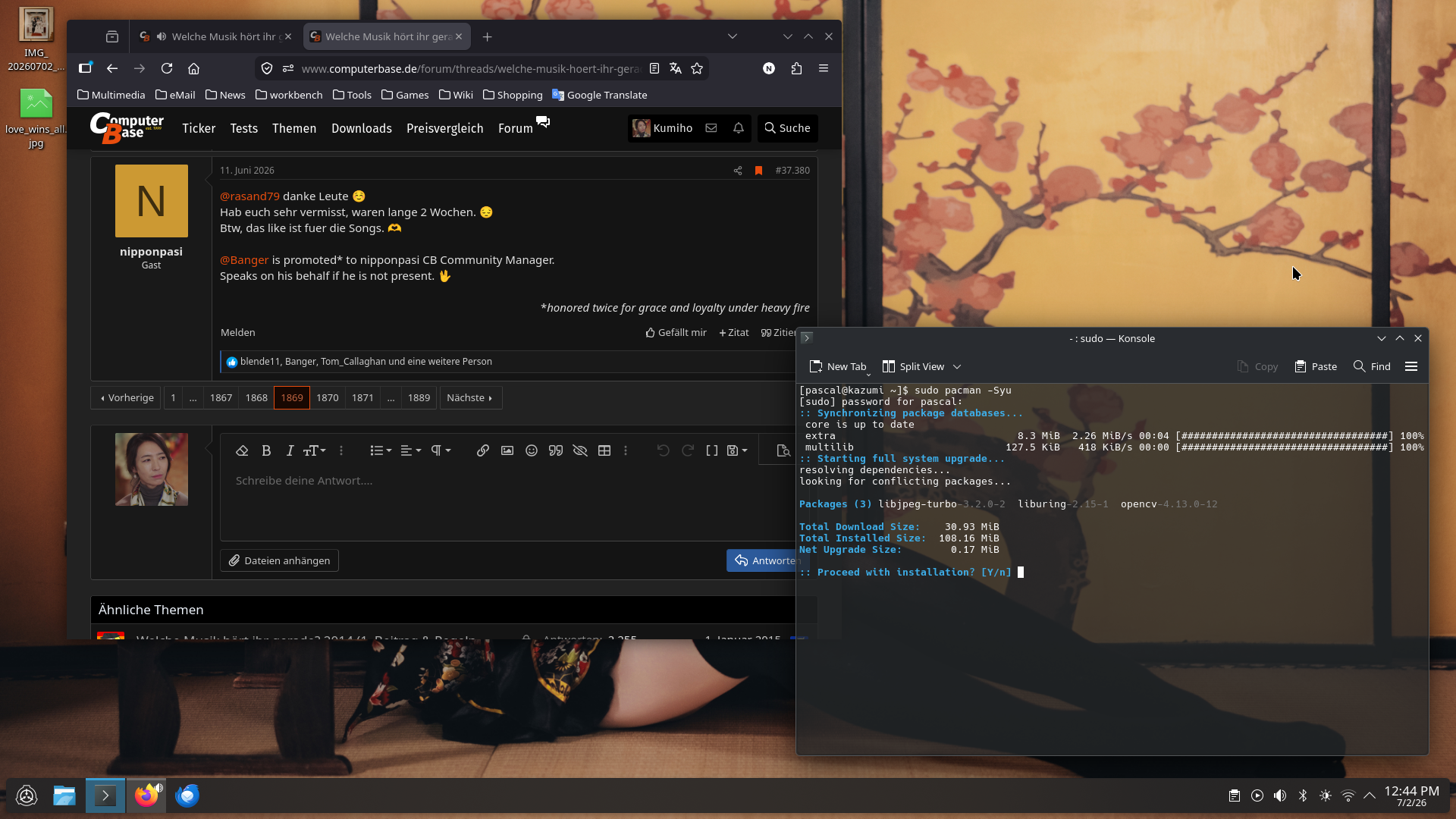Open the 'Multimedia' bookmarks folder
The height and width of the screenshot is (819, 1456).
pyautogui.click(x=111, y=95)
